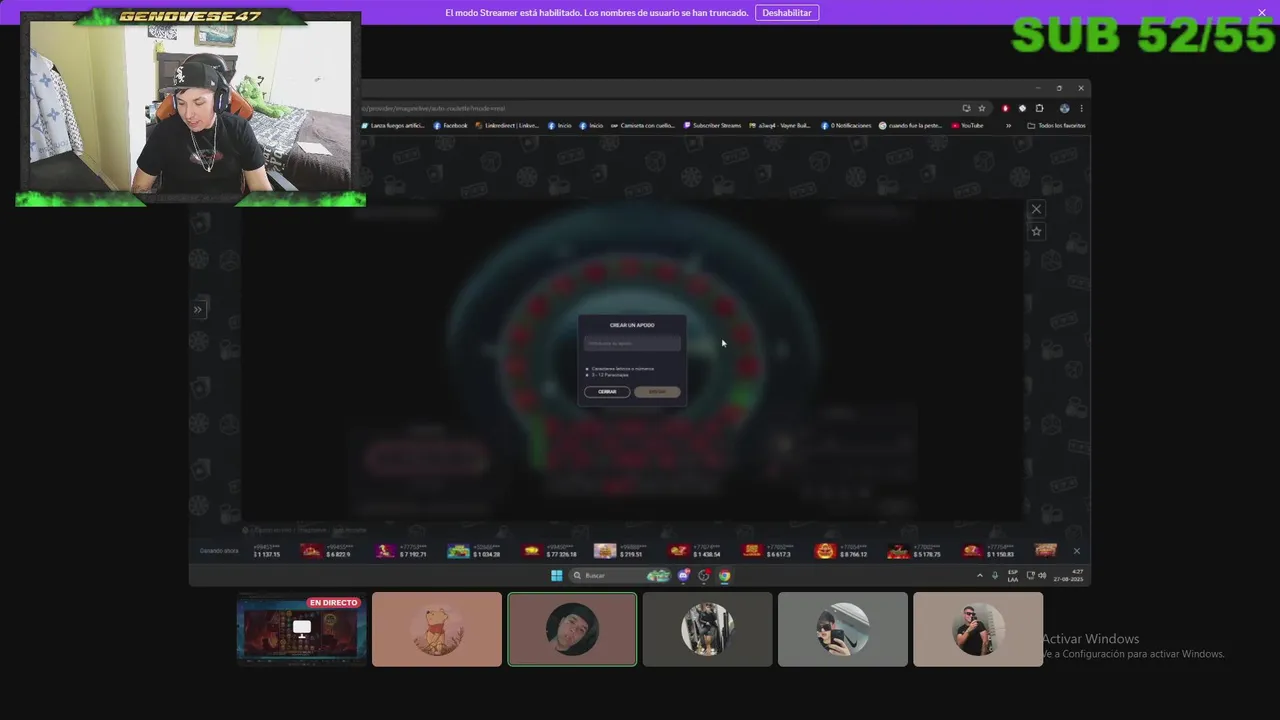Open the red browser extension icon

pos(1005,108)
